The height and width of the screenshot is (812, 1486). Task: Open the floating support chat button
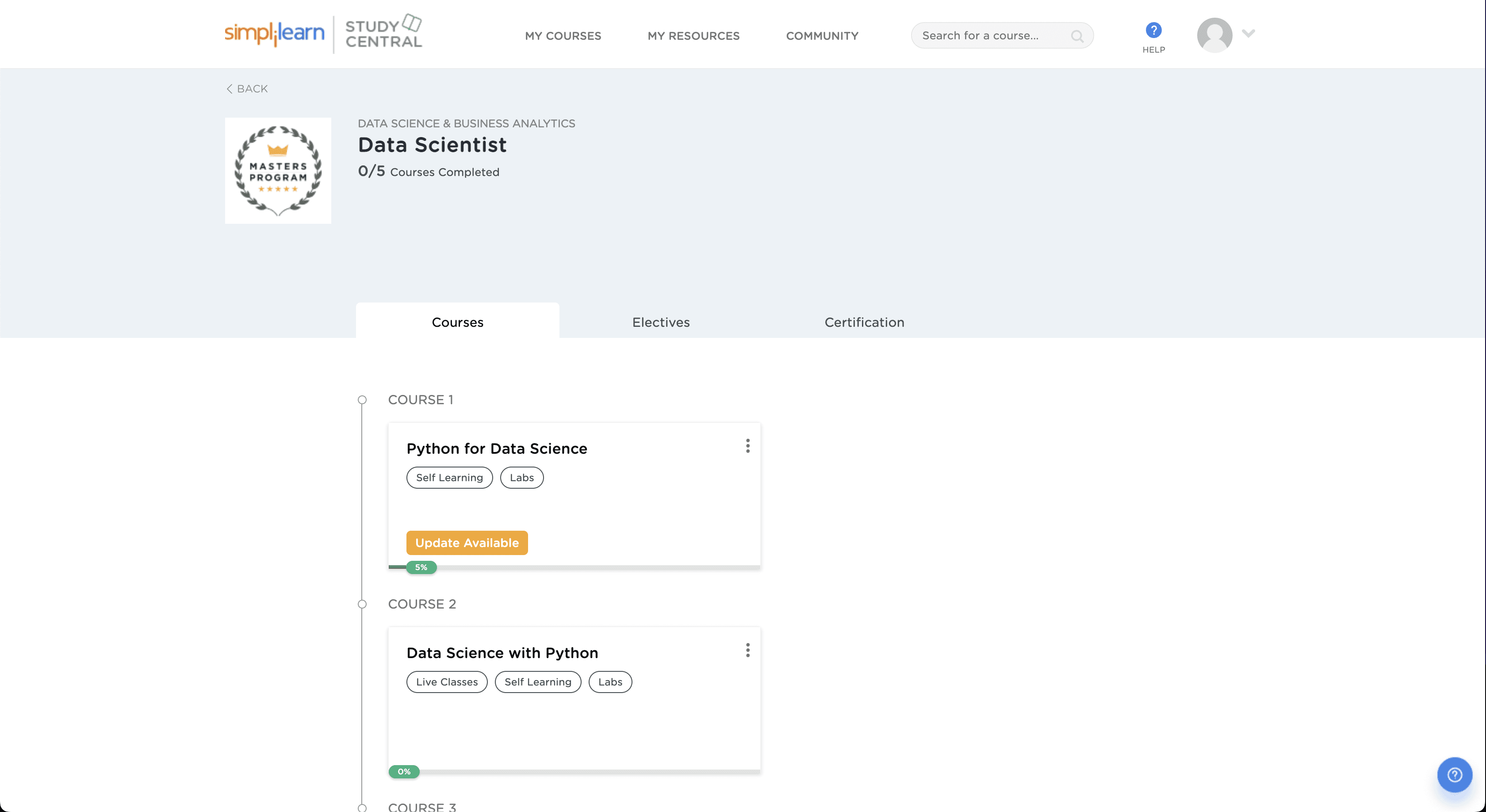tap(1454, 774)
